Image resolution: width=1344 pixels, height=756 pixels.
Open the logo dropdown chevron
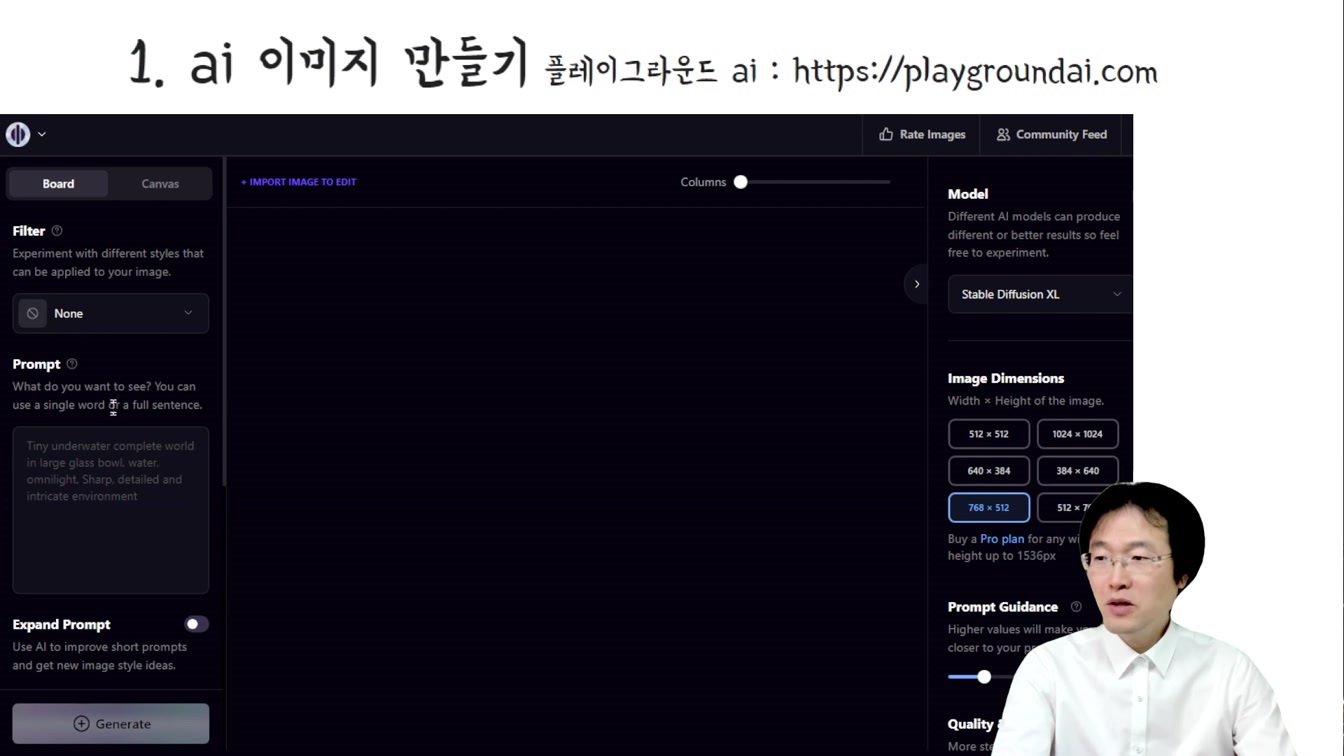[42, 134]
